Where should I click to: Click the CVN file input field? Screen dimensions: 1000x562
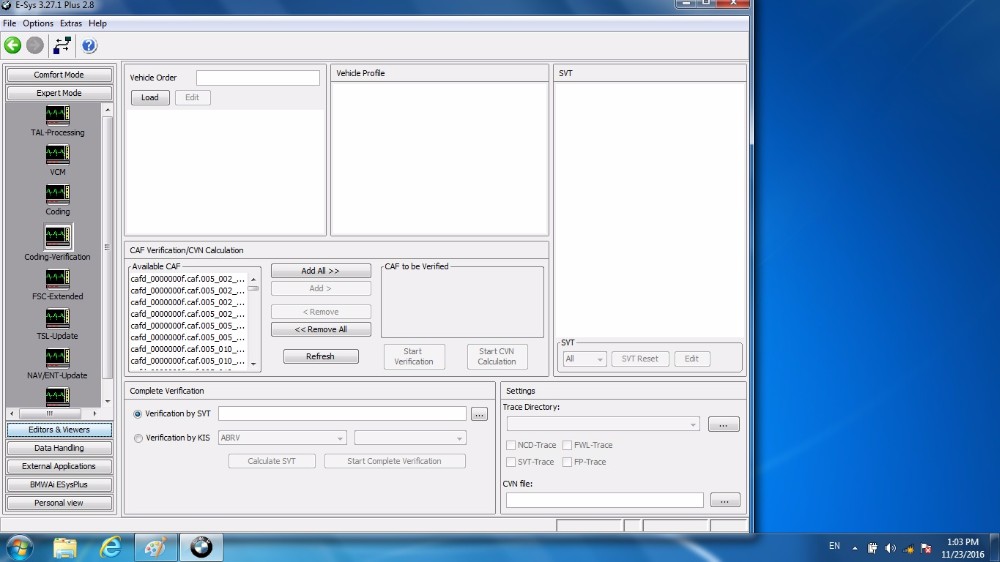tap(604, 500)
